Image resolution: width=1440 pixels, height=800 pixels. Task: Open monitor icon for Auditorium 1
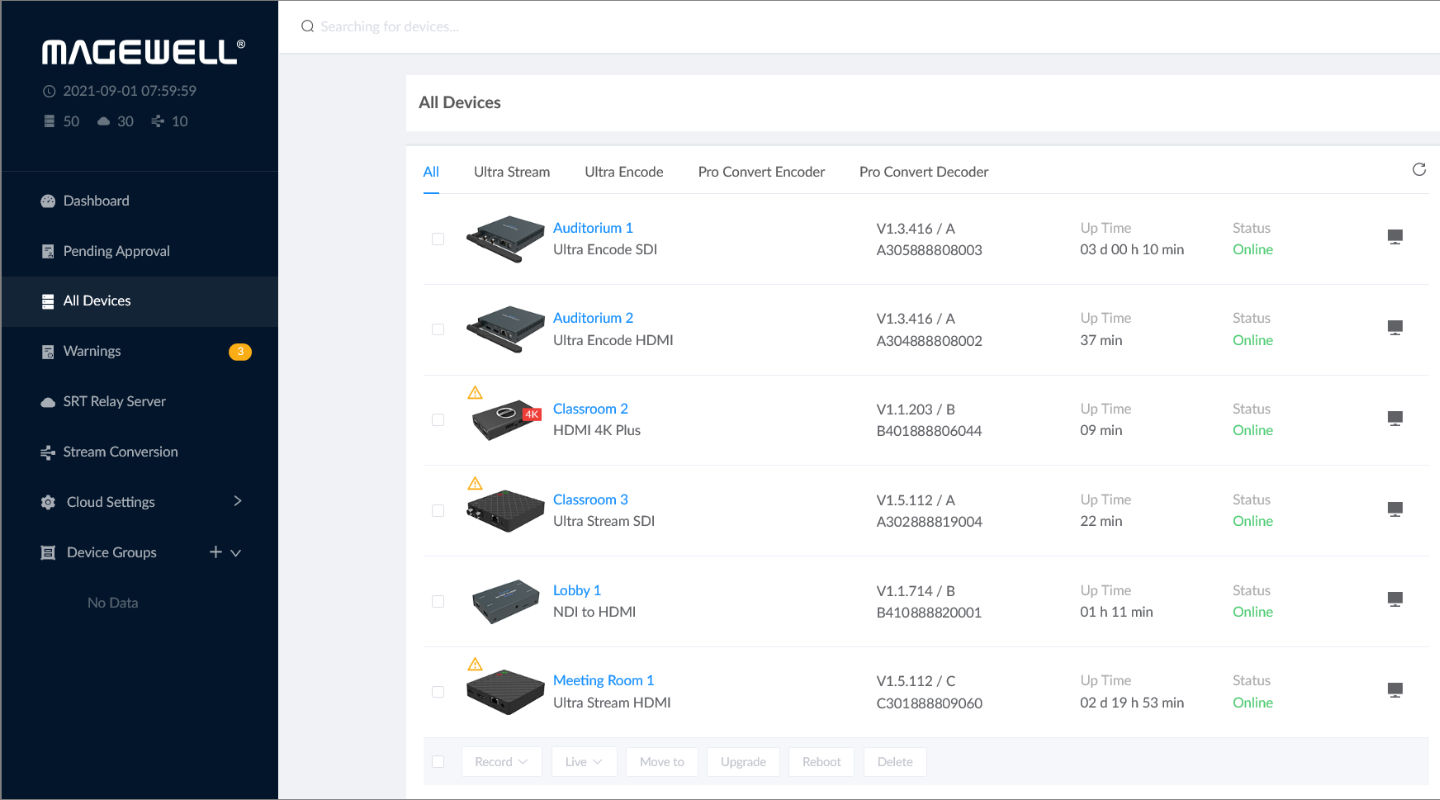click(1395, 237)
